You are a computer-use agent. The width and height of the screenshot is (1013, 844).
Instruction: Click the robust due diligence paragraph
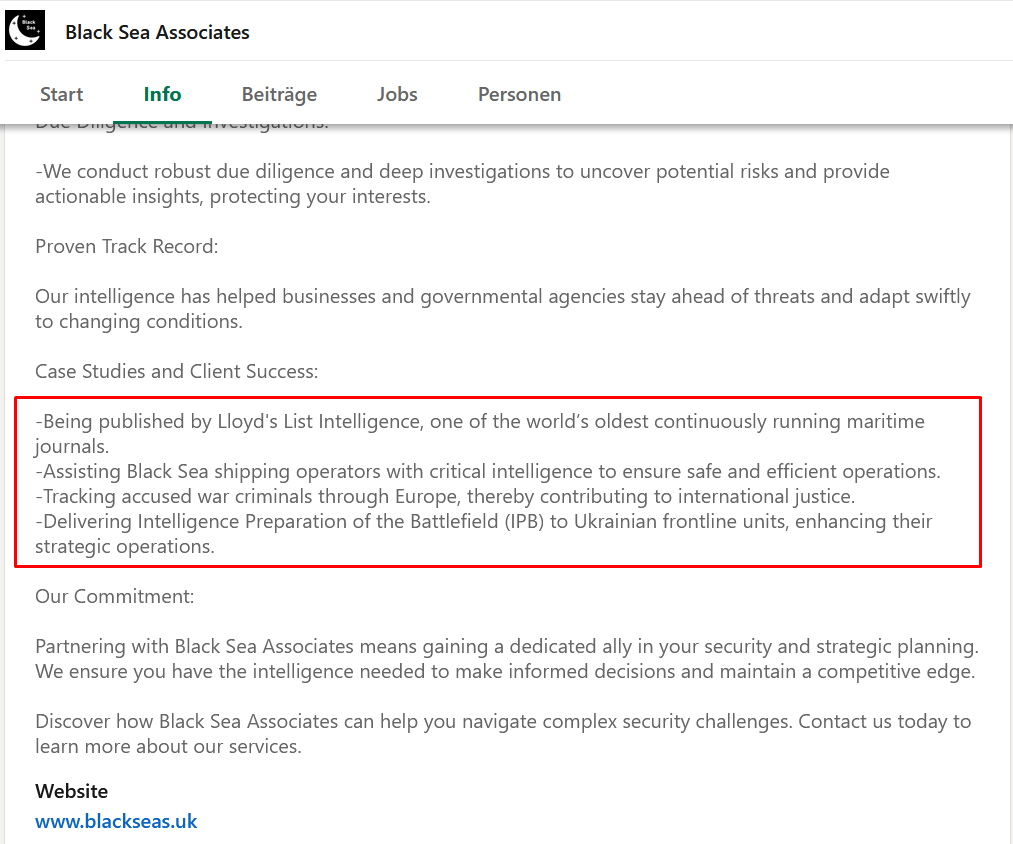click(462, 183)
